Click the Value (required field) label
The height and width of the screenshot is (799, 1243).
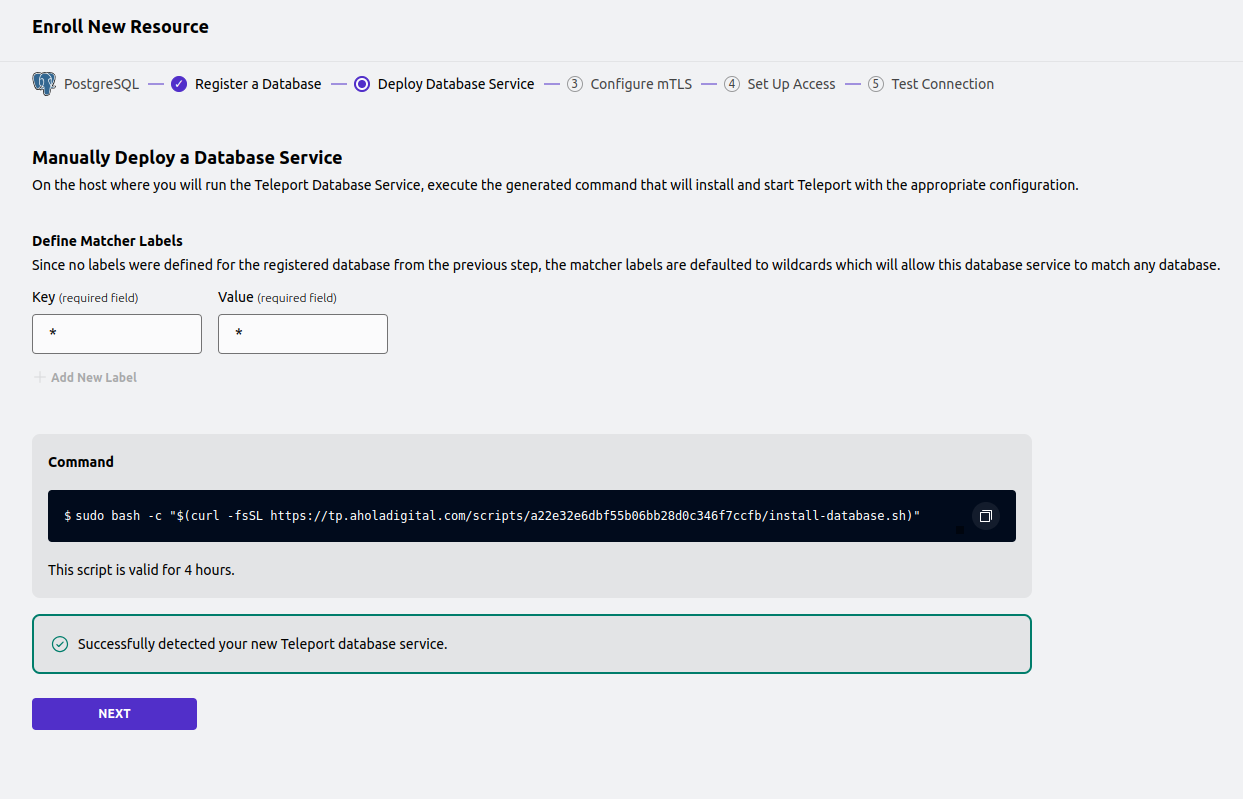coord(277,297)
